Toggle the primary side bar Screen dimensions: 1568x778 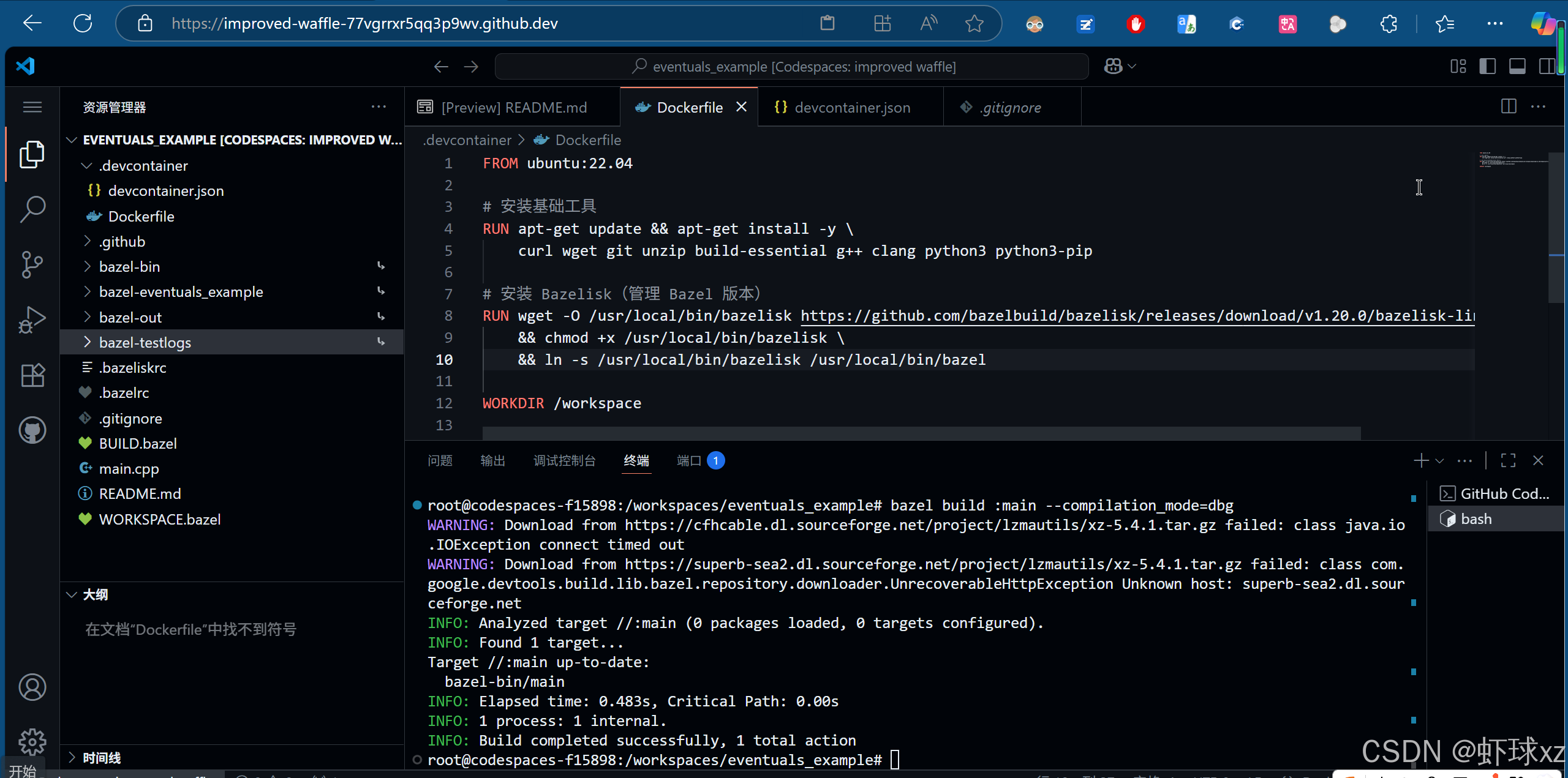click(1487, 66)
